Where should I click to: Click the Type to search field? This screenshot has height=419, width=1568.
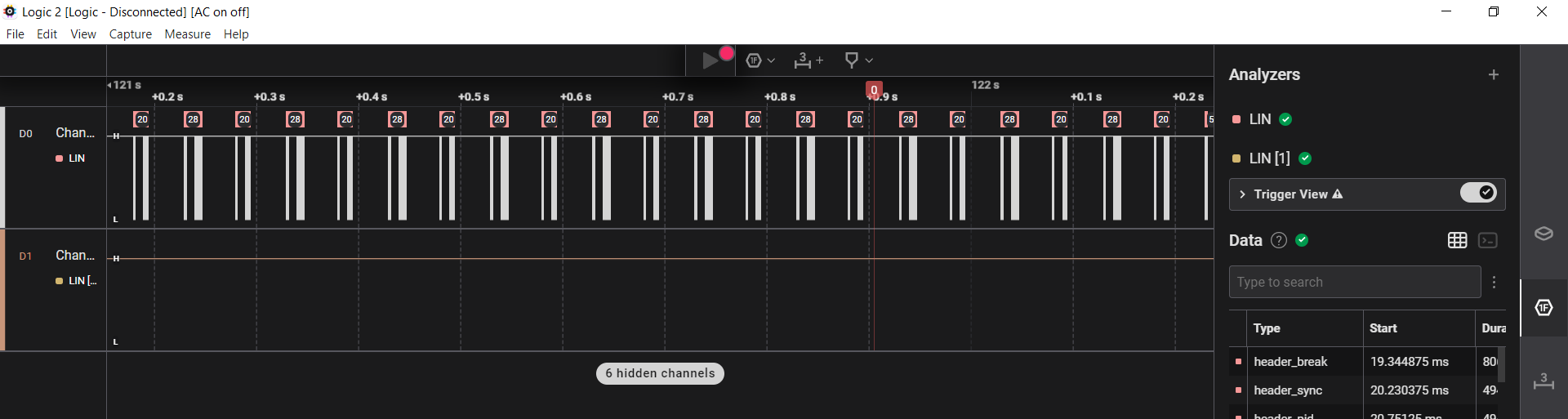point(1354,282)
